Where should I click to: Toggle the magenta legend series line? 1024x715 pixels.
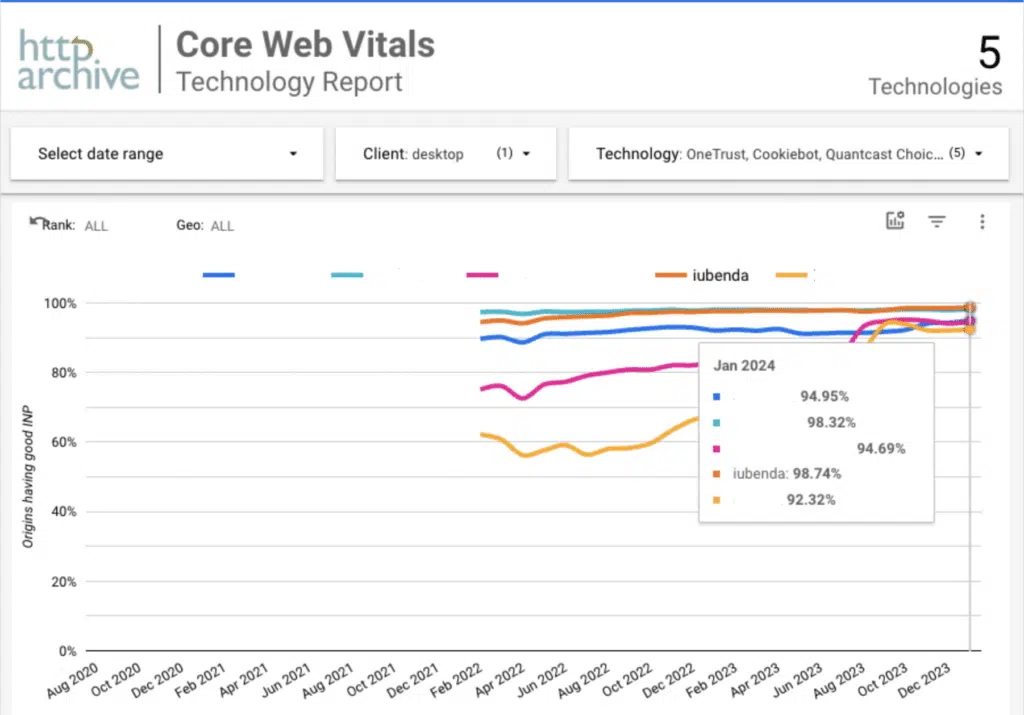(482, 275)
